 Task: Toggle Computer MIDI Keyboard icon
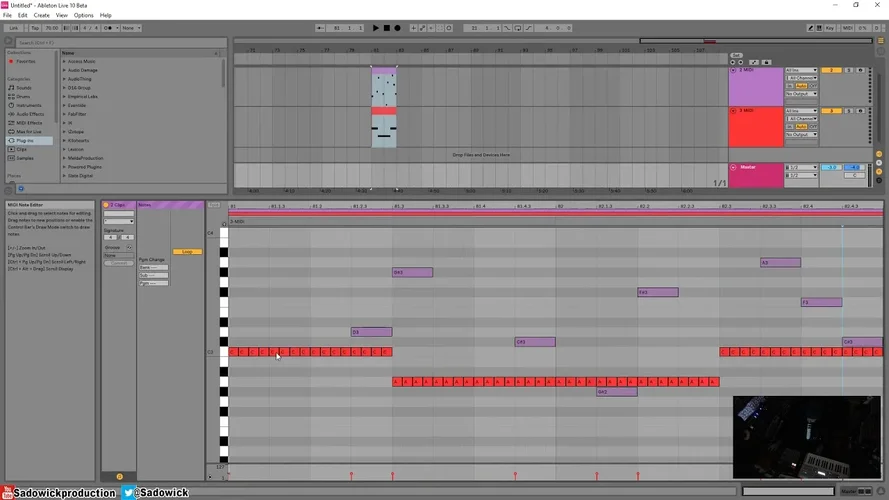coord(819,28)
